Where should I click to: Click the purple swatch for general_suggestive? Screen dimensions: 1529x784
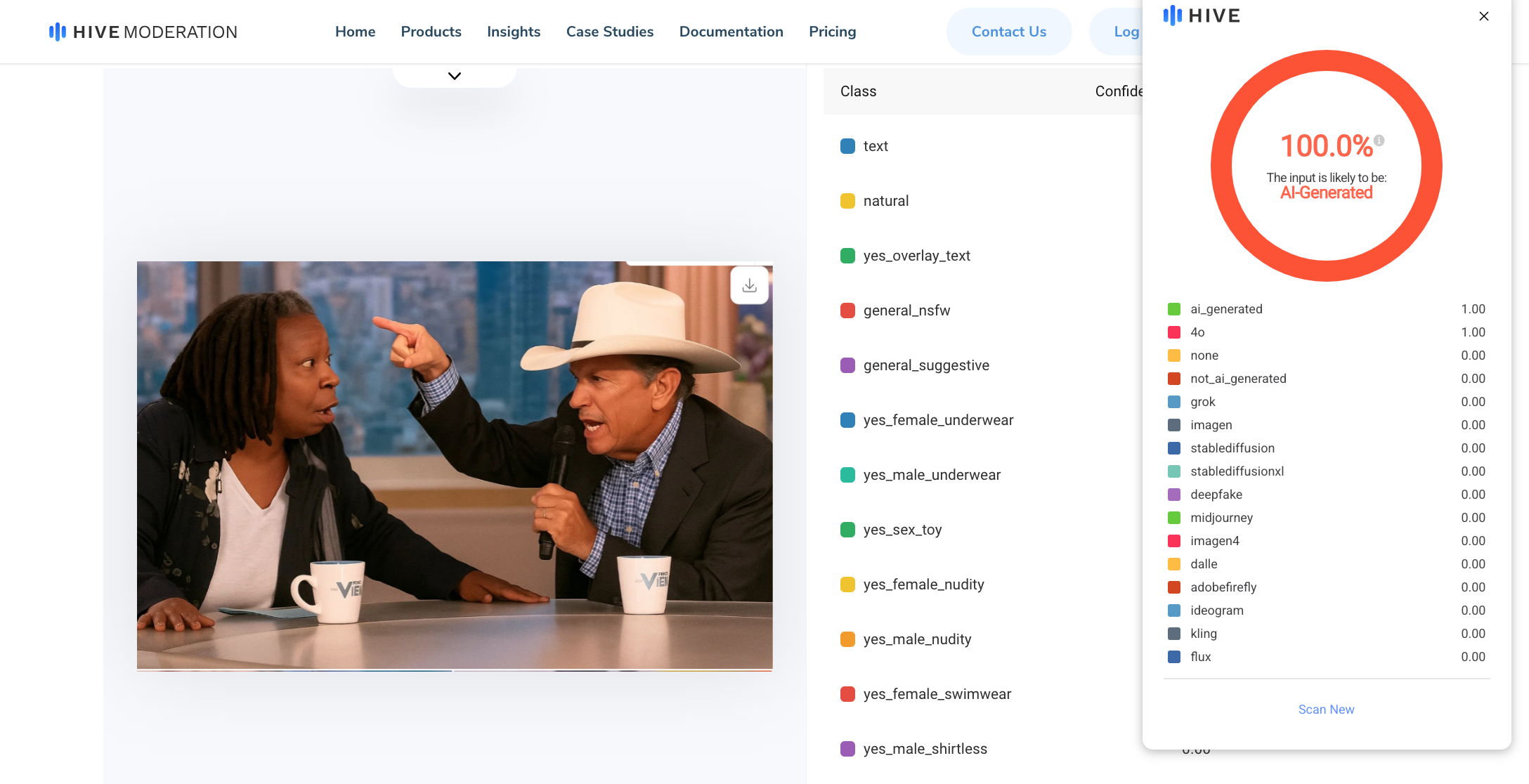[848, 365]
